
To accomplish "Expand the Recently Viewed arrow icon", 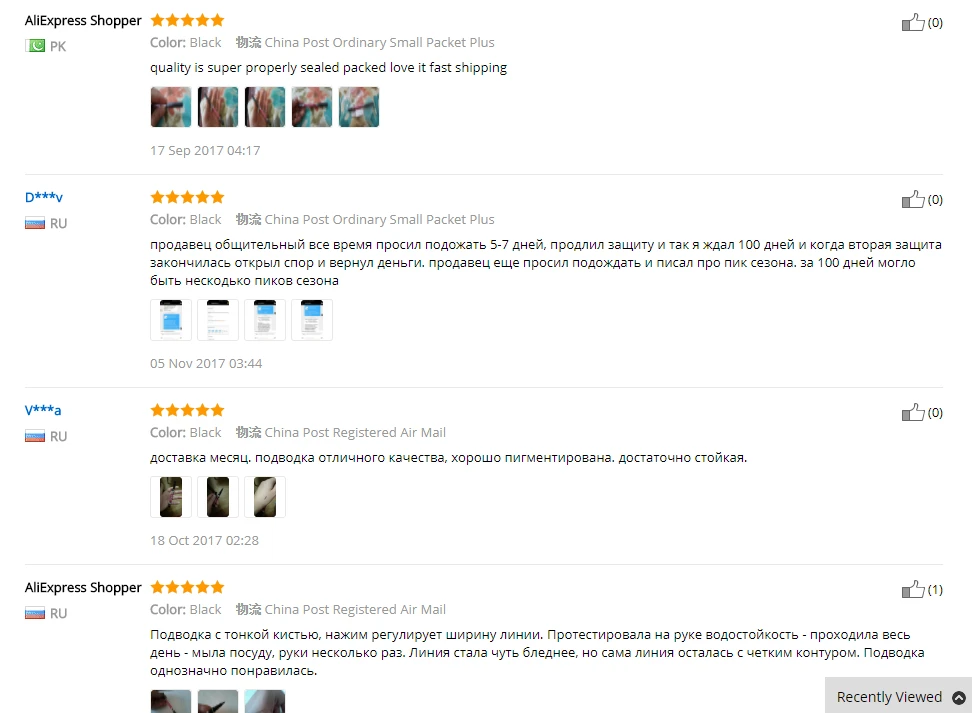I will coord(958,698).
